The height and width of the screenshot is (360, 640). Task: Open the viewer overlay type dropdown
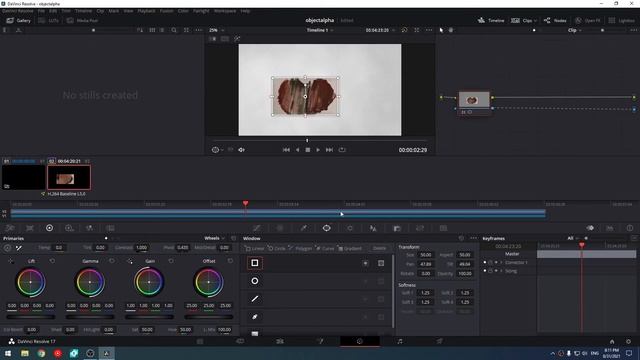pos(217,150)
